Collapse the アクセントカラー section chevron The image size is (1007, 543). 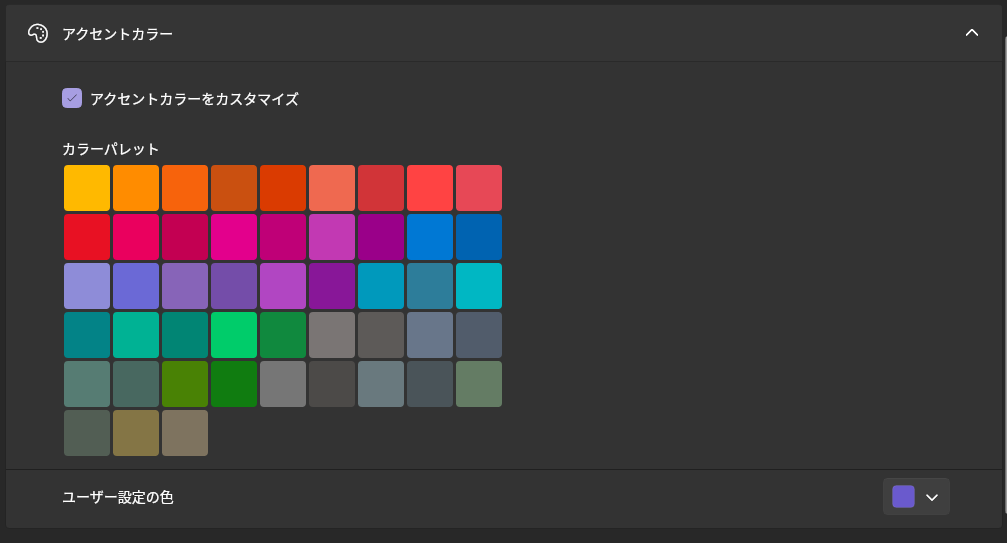pyautogui.click(x=971, y=33)
